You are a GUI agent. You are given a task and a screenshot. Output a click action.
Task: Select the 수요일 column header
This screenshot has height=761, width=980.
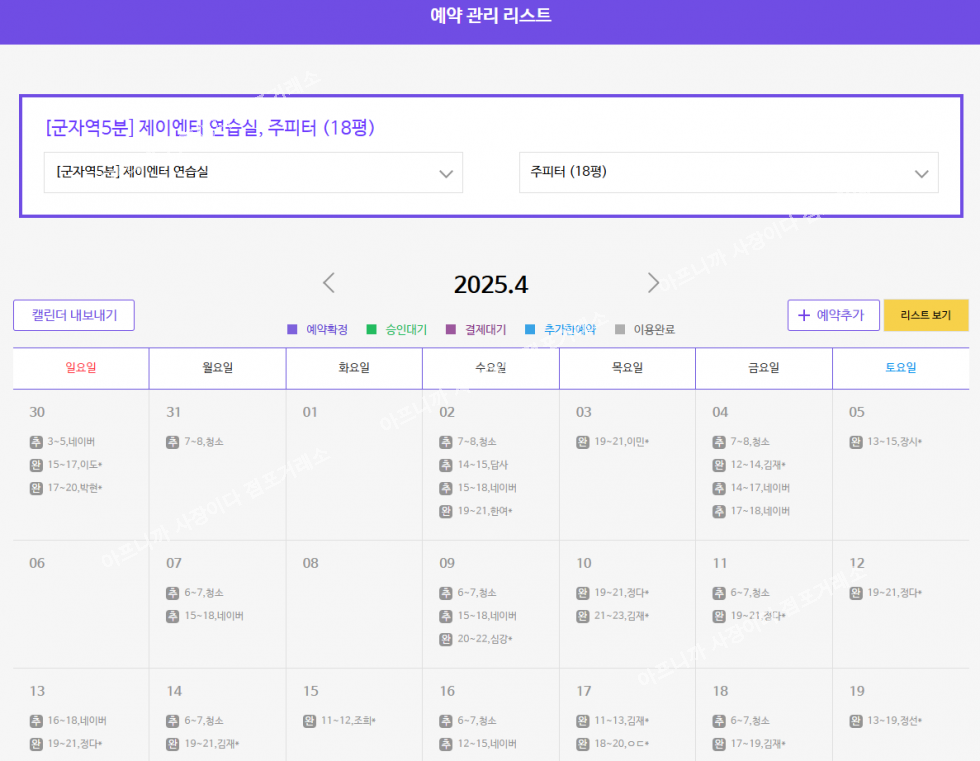pos(490,368)
